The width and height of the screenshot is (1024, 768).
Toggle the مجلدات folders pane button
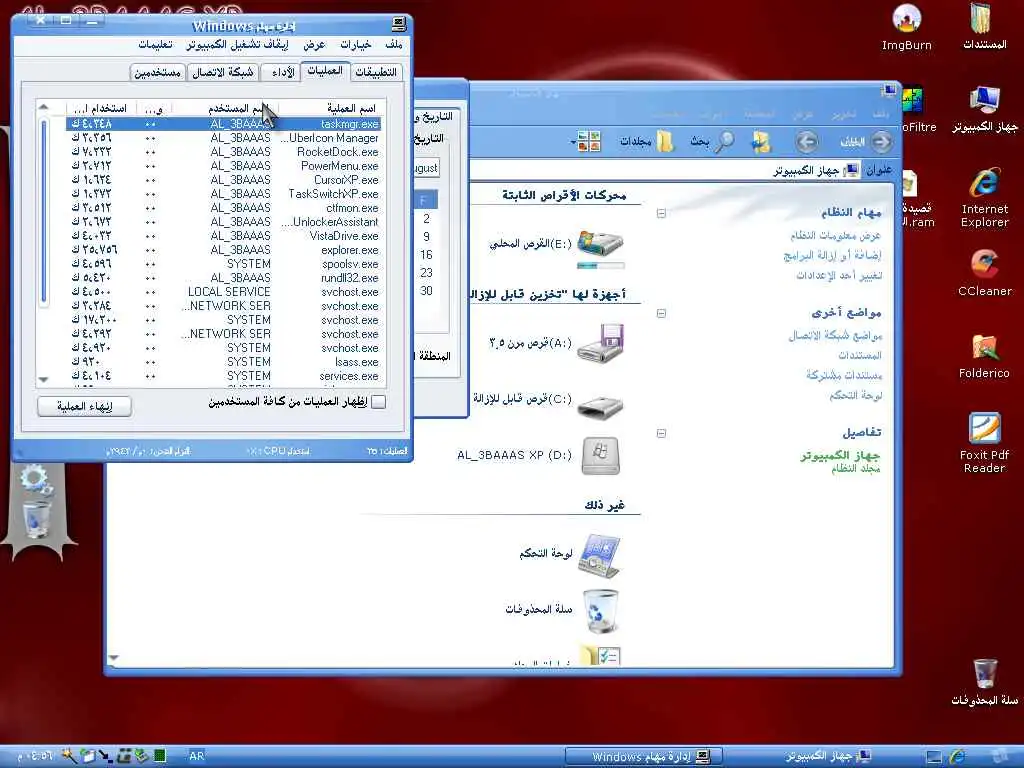645,141
